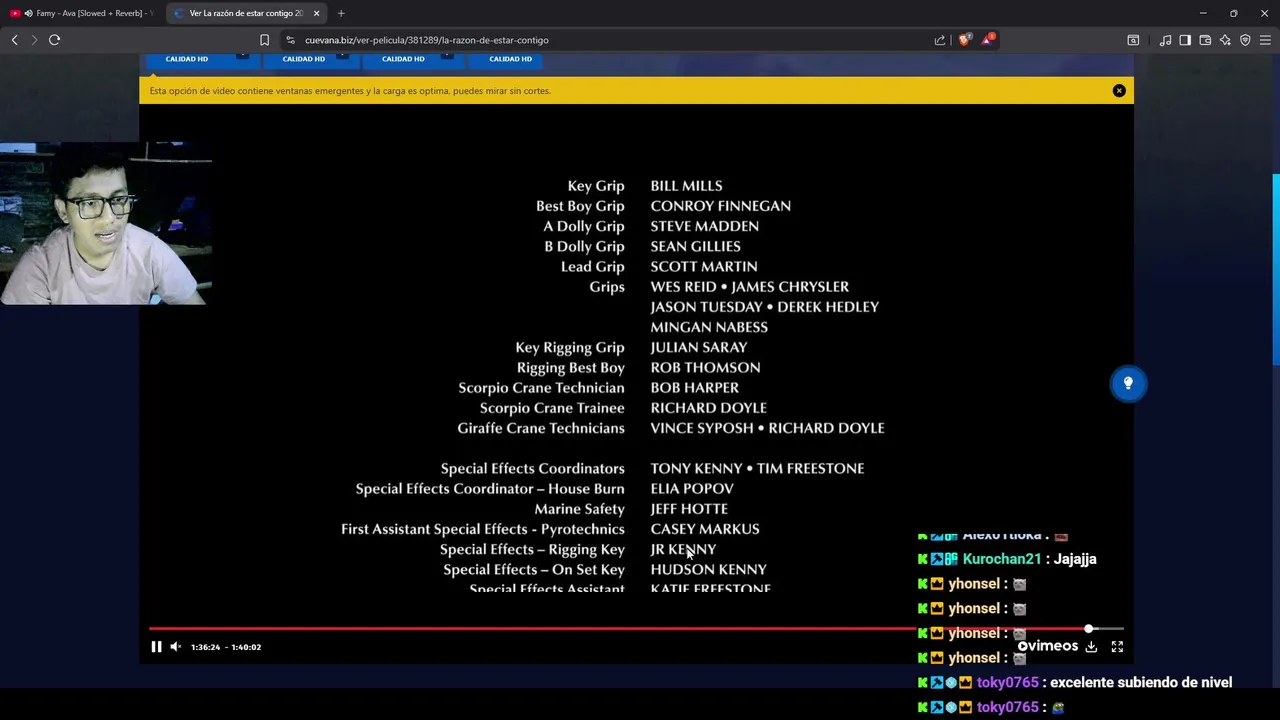This screenshot has width=1280, height=720.
Task: Click the 1:36:24 - 1:40:02 time display
Action: pos(226,647)
